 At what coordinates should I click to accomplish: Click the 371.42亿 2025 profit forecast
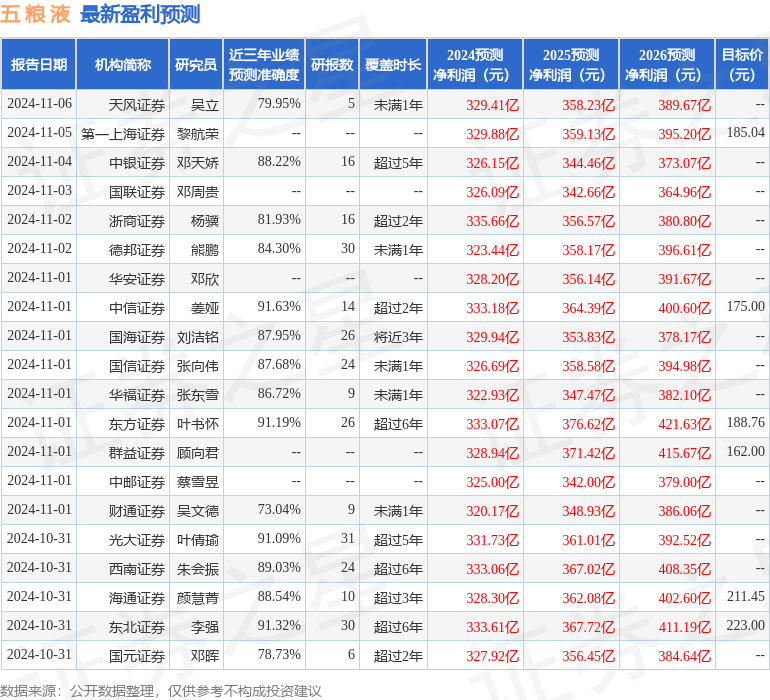click(588, 452)
